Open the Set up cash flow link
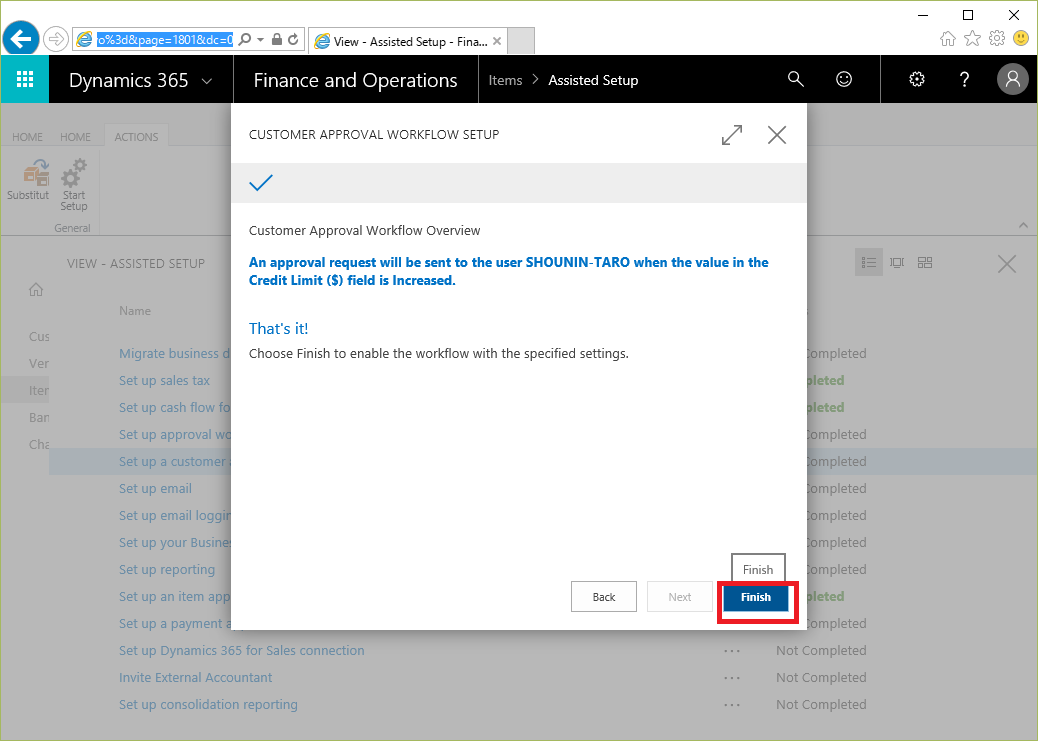Screen dimensions: 1038x741 tap(175, 408)
